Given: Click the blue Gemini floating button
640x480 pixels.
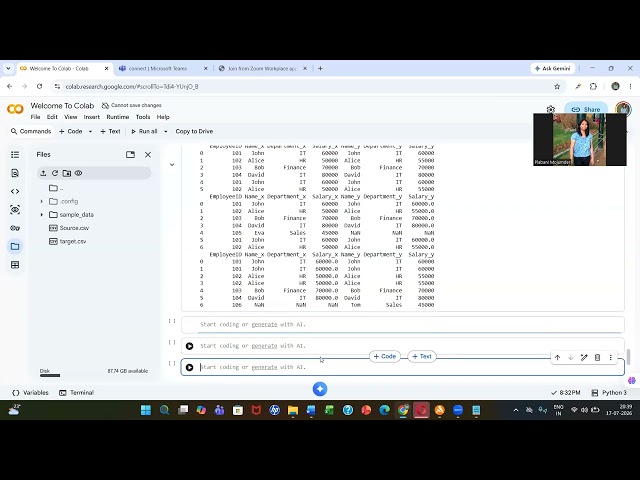Looking at the screenshot, I should pyautogui.click(x=320, y=389).
